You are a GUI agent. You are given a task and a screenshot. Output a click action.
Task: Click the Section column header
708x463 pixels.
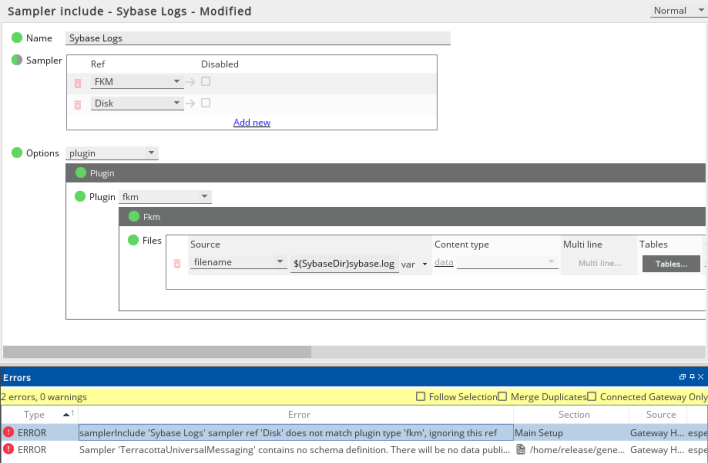coord(573,414)
